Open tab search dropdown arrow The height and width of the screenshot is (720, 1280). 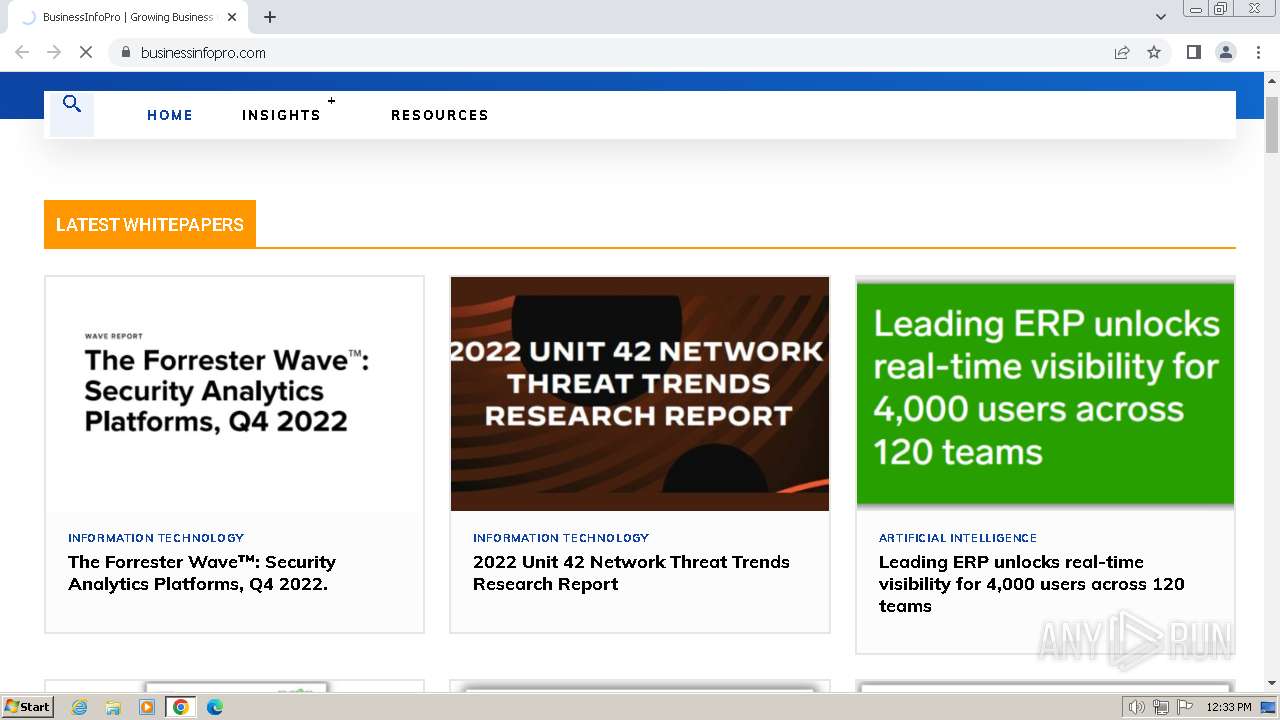[x=1160, y=17]
